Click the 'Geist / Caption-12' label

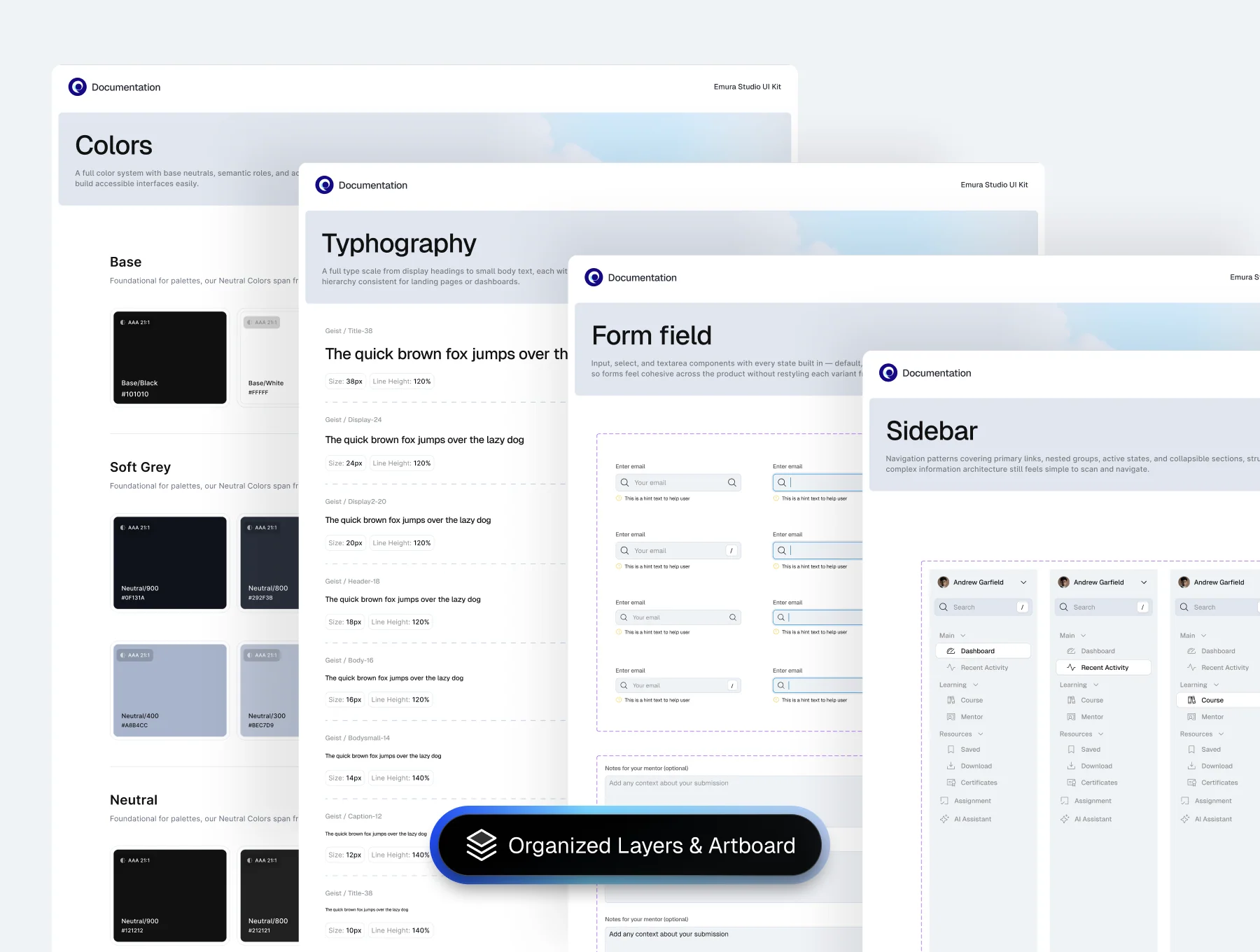pyautogui.click(x=353, y=817)
